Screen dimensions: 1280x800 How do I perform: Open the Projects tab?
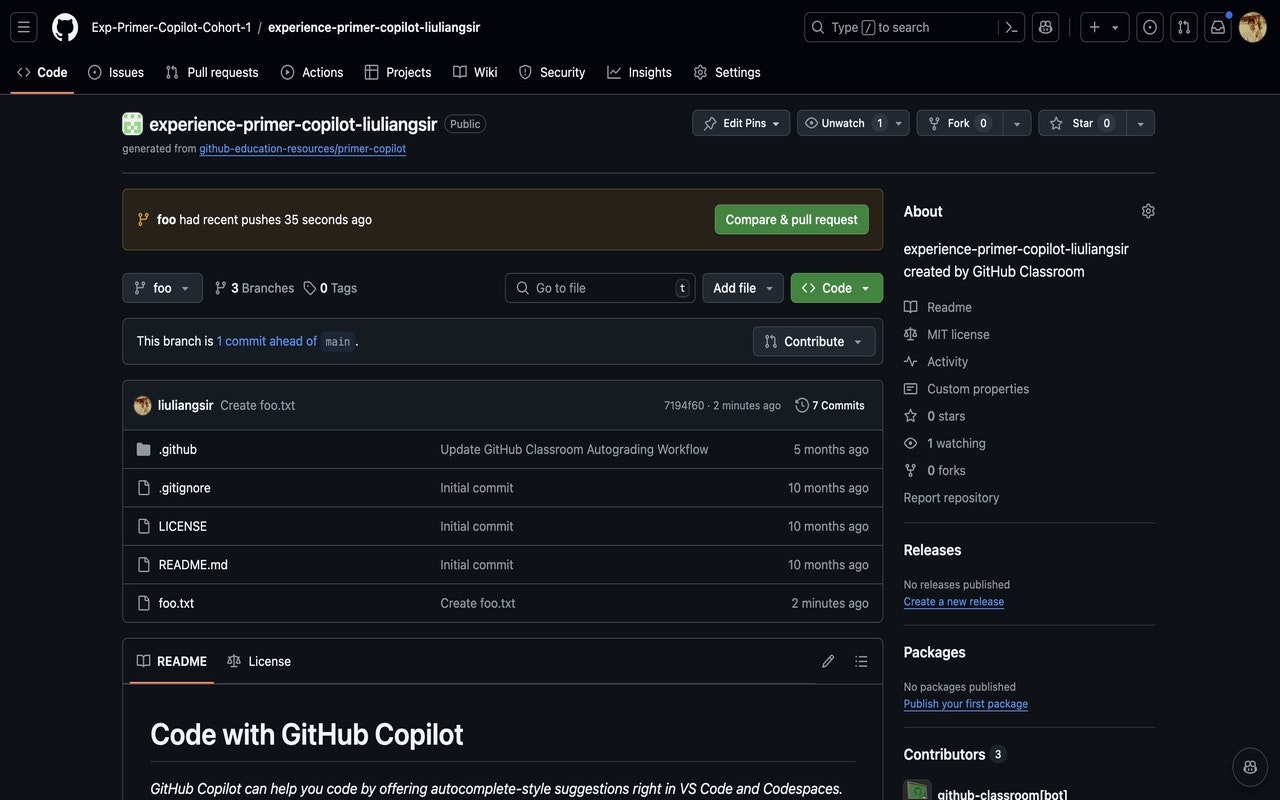[398, 72]
